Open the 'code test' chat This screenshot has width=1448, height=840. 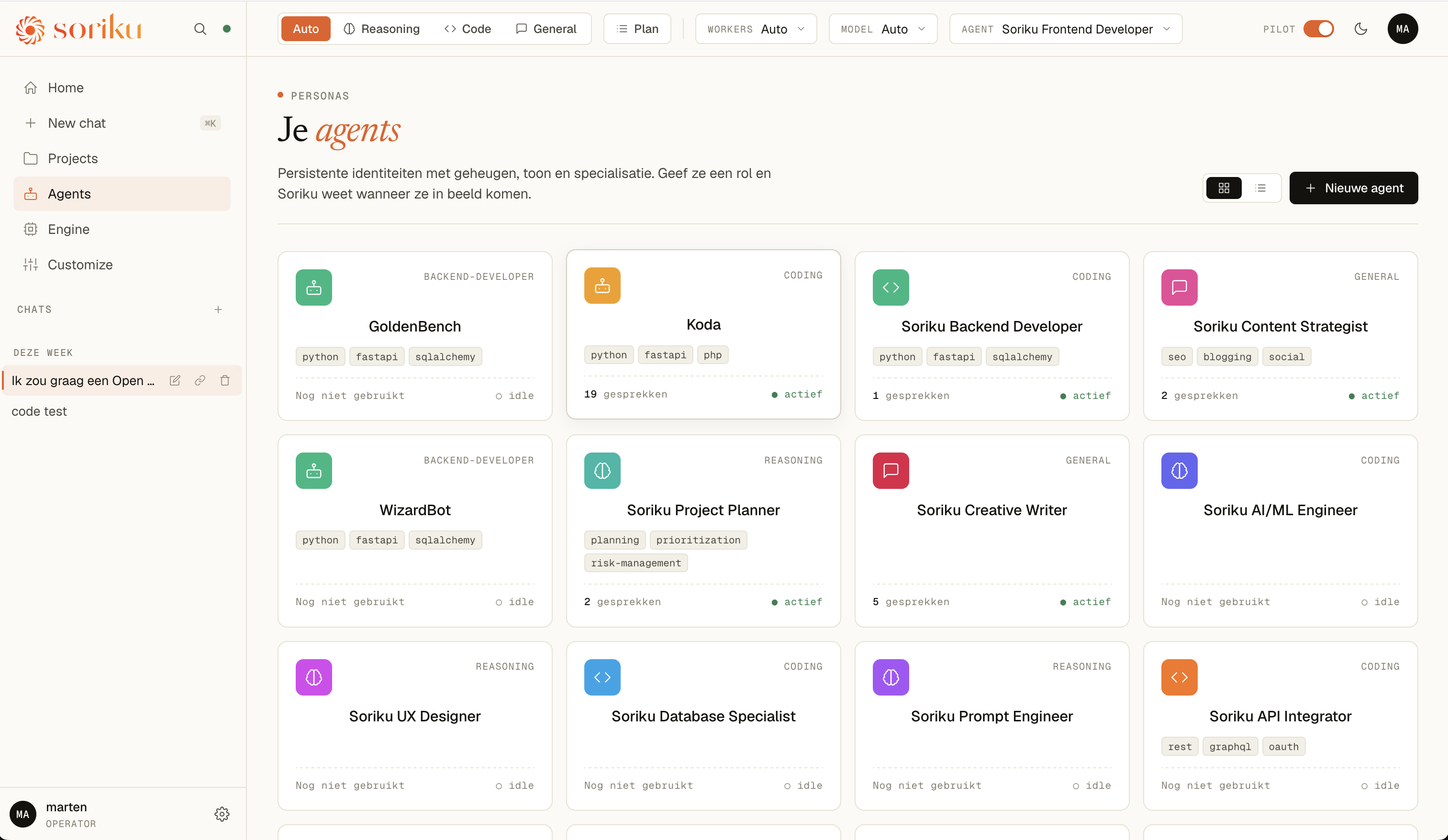[122, 411]
